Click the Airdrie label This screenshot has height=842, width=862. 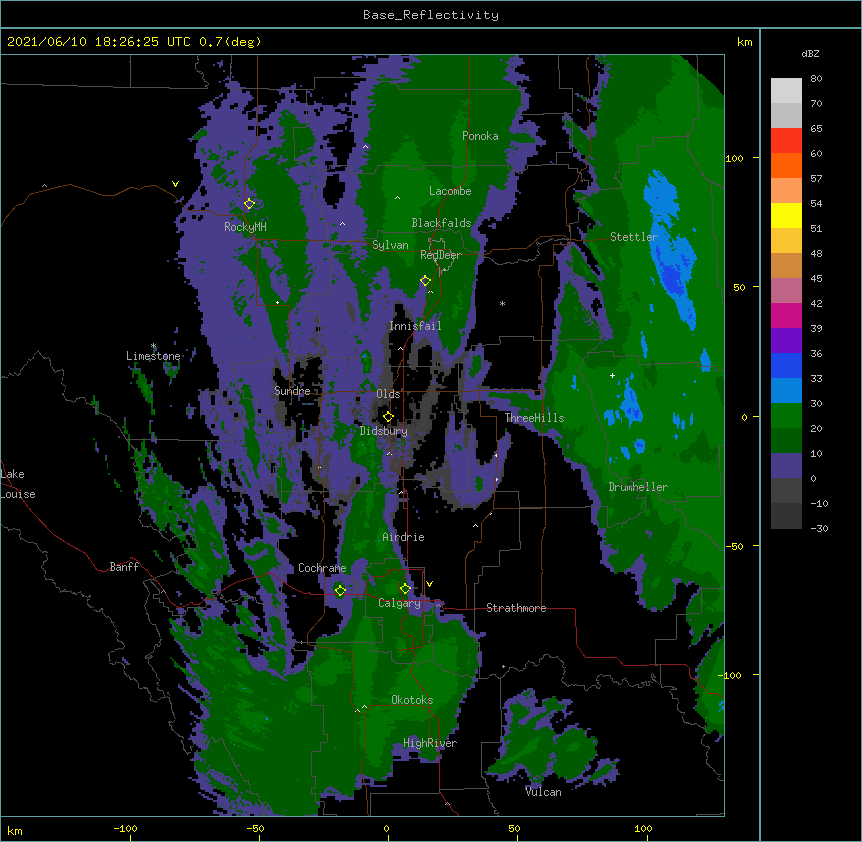click(x=404, y=537)
